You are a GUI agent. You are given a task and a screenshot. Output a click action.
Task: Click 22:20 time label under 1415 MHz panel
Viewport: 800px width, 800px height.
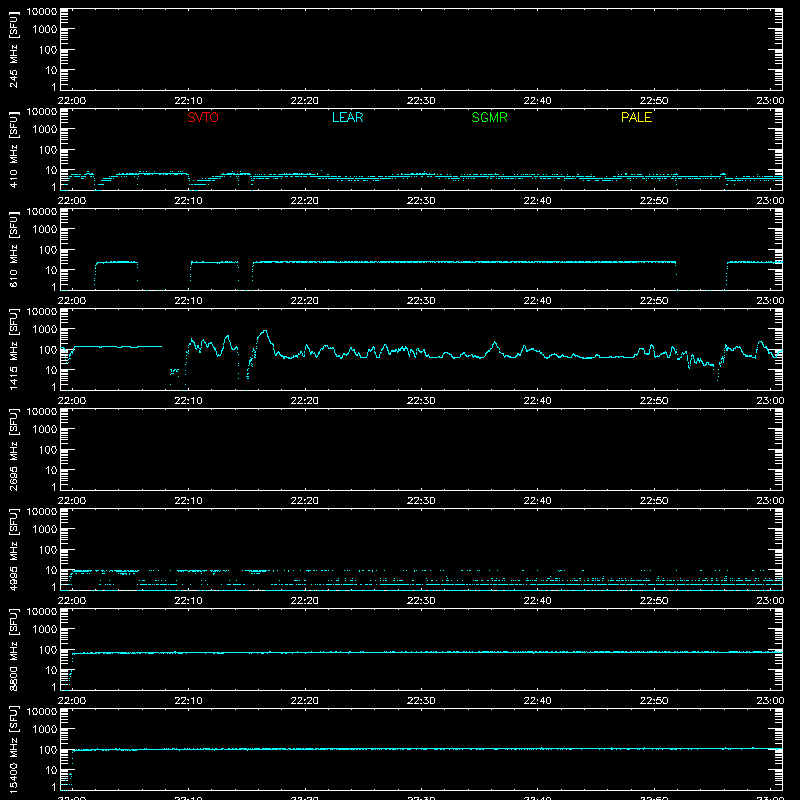[x=305, y=401]
